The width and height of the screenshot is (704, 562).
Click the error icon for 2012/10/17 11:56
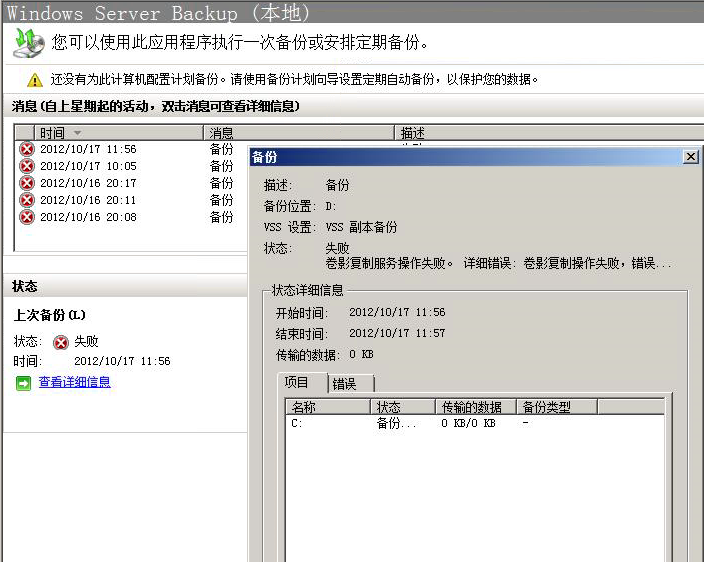[27, 149]
